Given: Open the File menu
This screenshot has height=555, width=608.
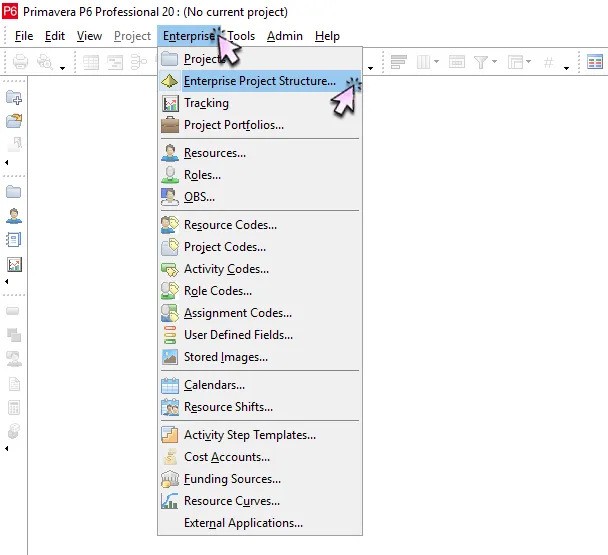Looking at the screenshot, I should (x=24, y=36).
